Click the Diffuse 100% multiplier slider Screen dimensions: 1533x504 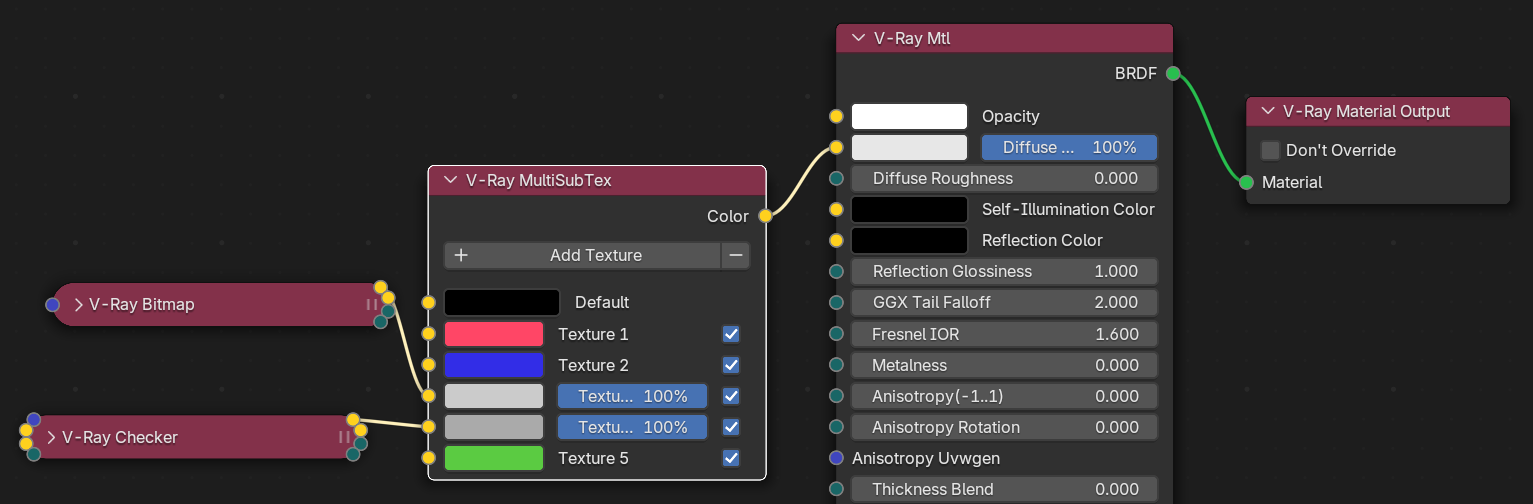(x=1069, y=147)
